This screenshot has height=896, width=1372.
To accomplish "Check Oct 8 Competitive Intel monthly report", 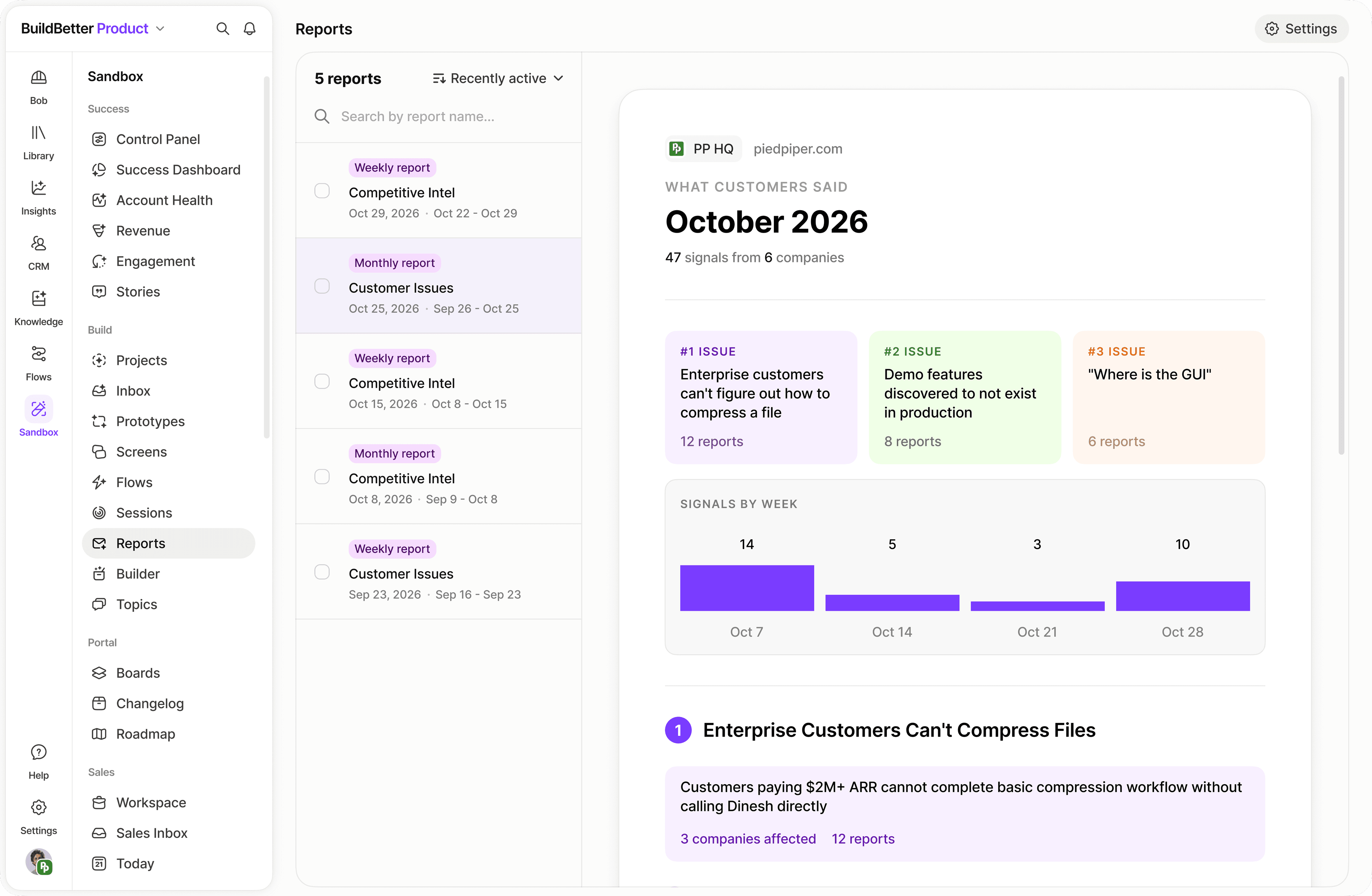I will (x=322, y=476).
